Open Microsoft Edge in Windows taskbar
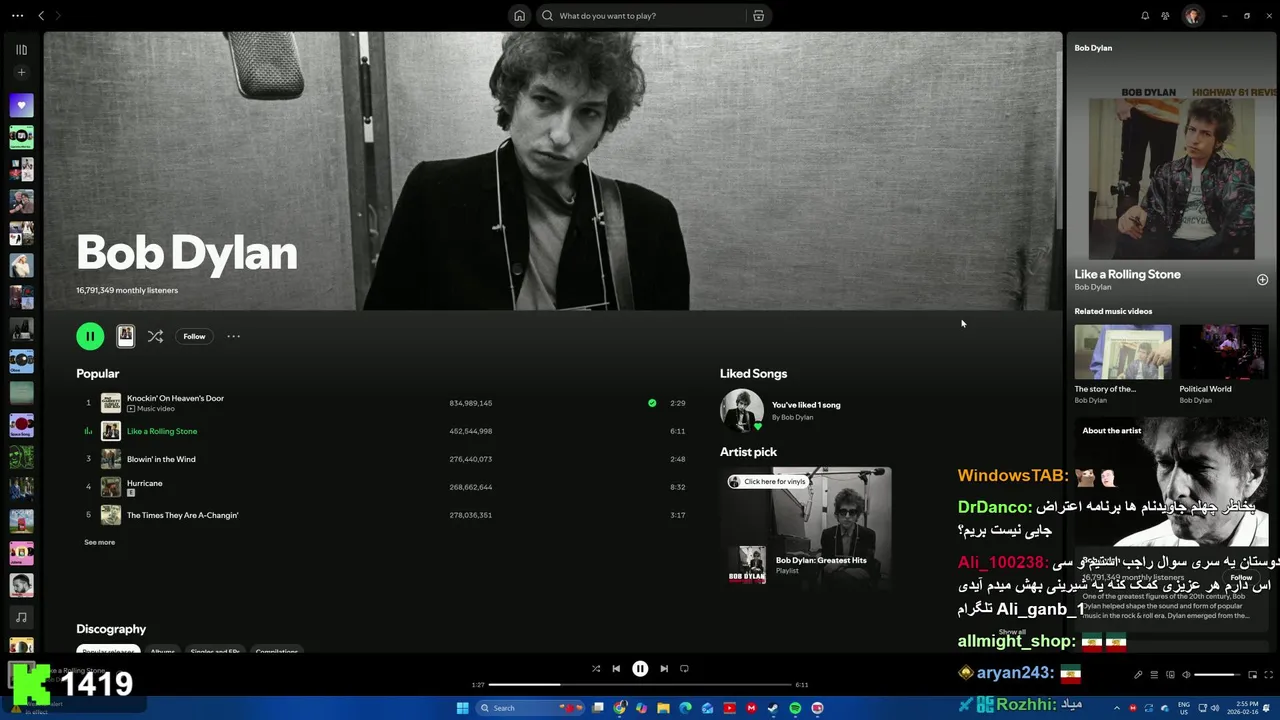 [x=685, y=708]
